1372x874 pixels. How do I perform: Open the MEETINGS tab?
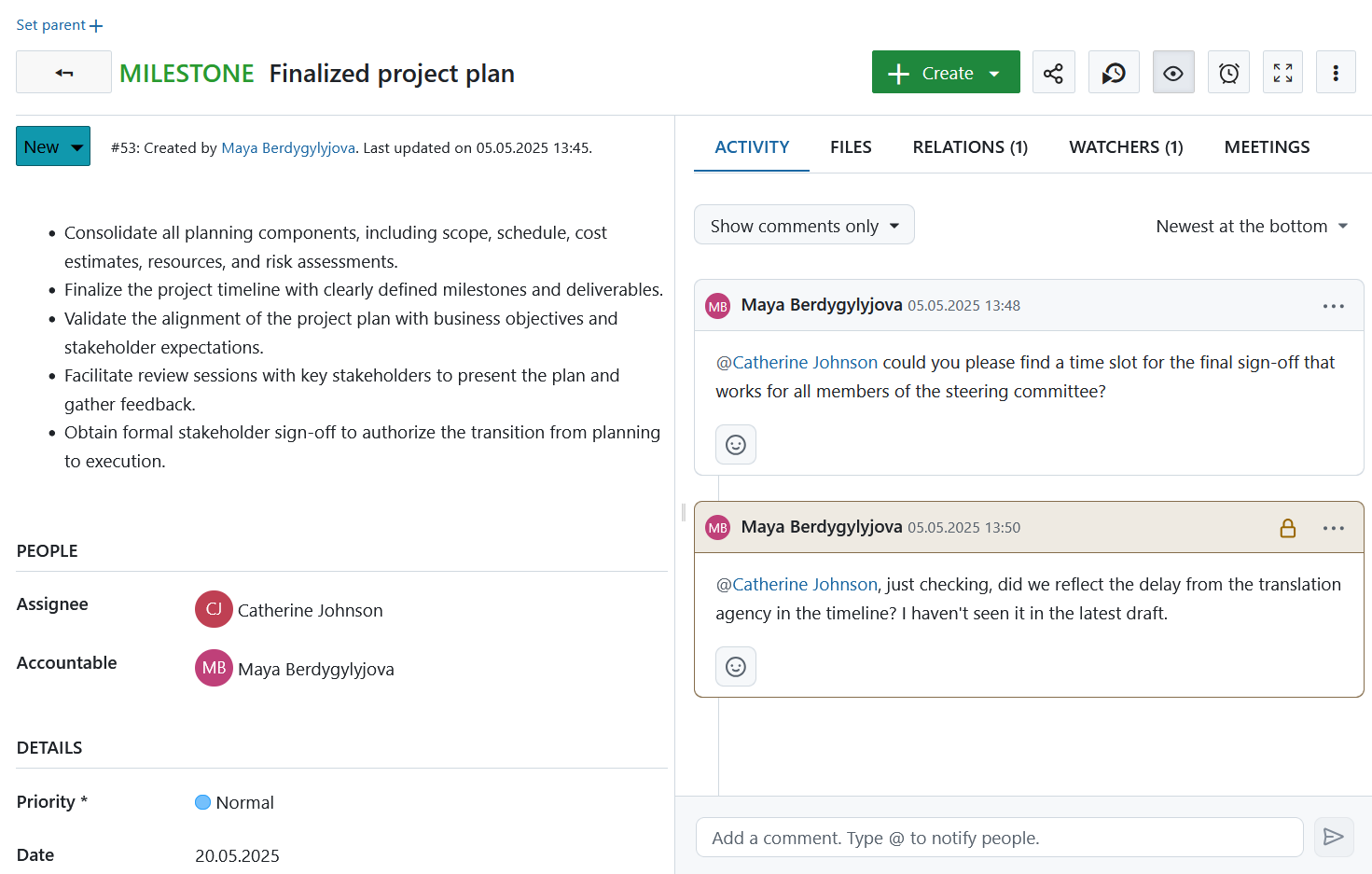click(x=1267, y=146)
